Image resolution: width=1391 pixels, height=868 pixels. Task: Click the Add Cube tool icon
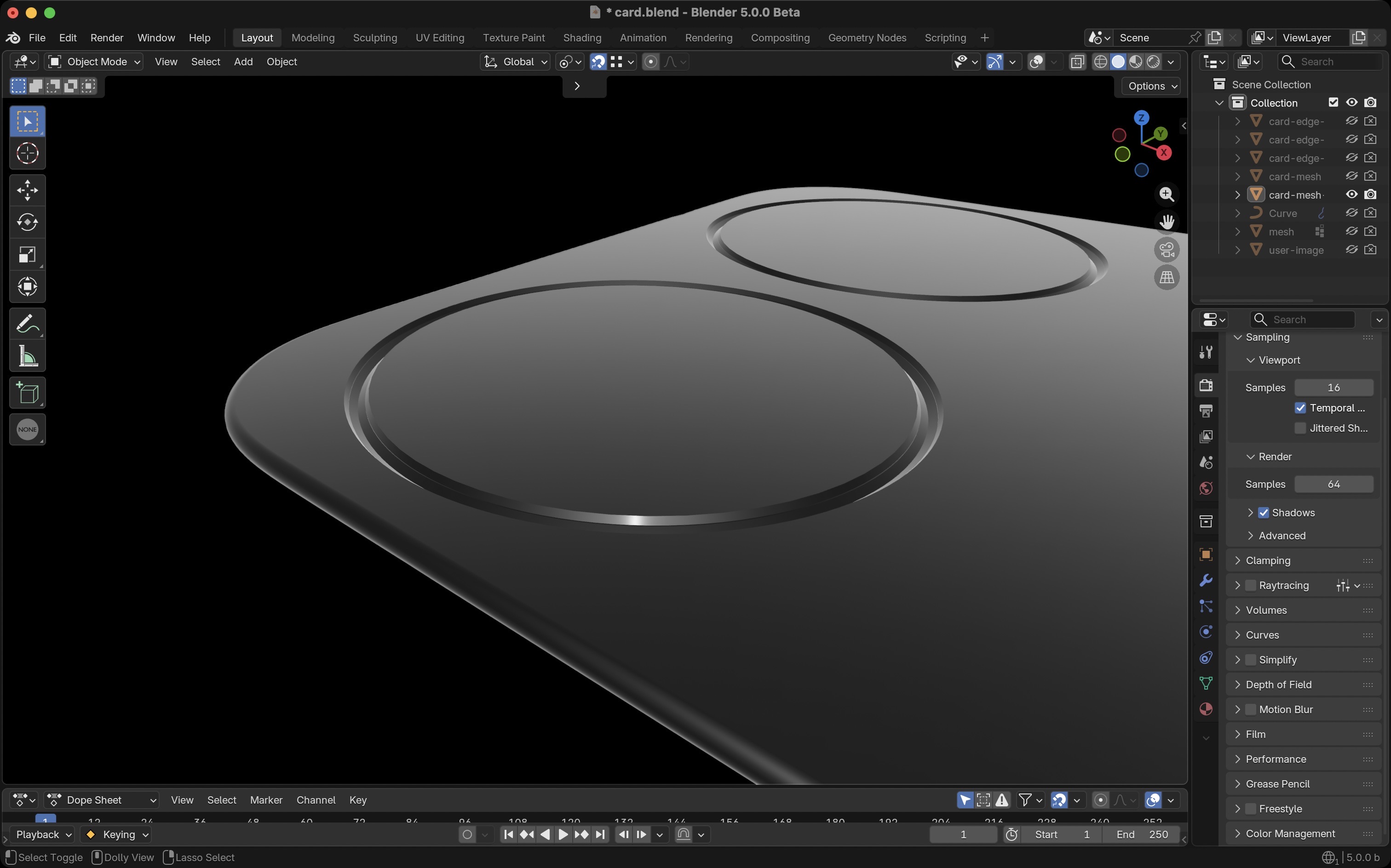coord(27,393)
